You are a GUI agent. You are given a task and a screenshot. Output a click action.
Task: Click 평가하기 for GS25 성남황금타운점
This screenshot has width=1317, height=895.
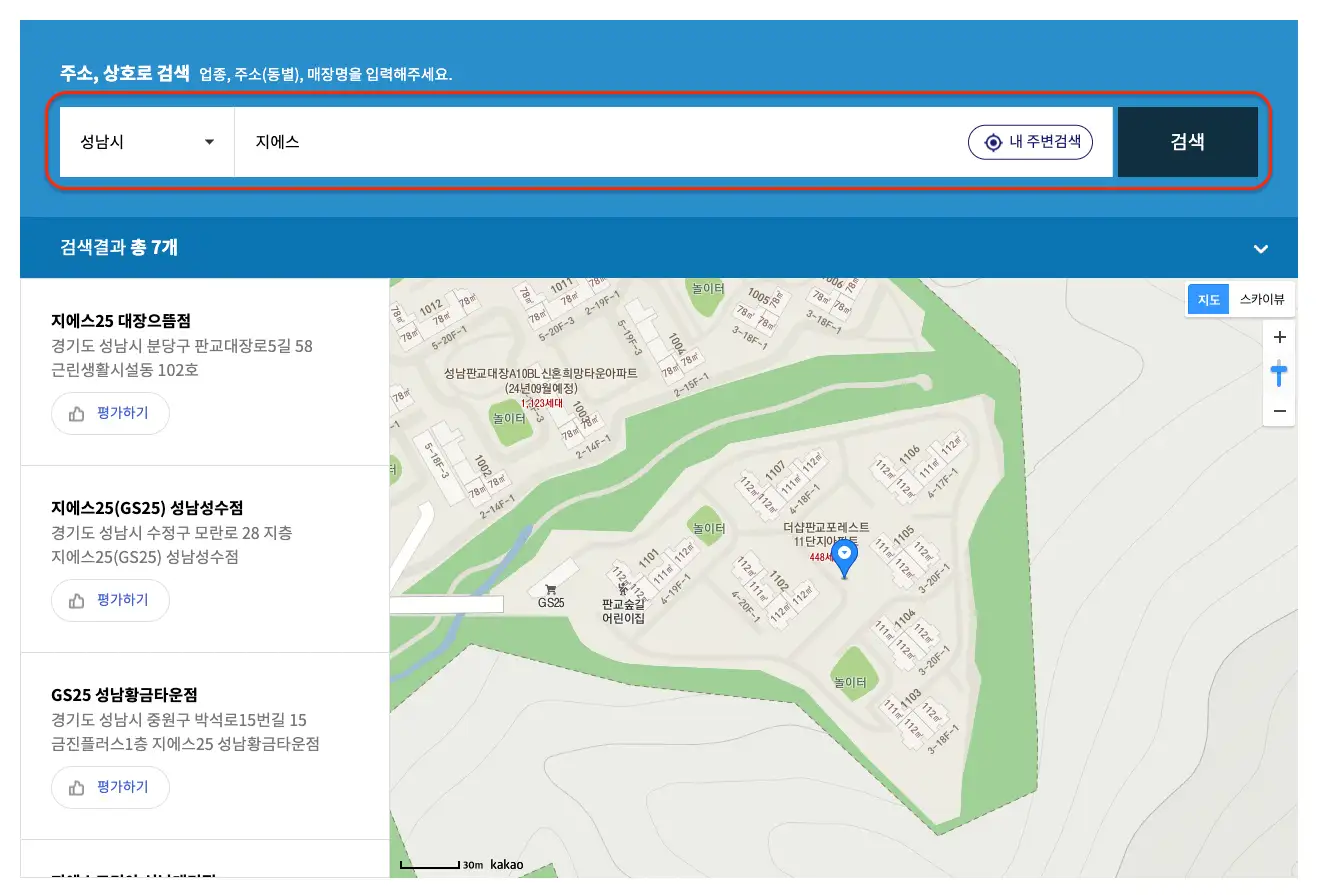[x=110, y=787]
